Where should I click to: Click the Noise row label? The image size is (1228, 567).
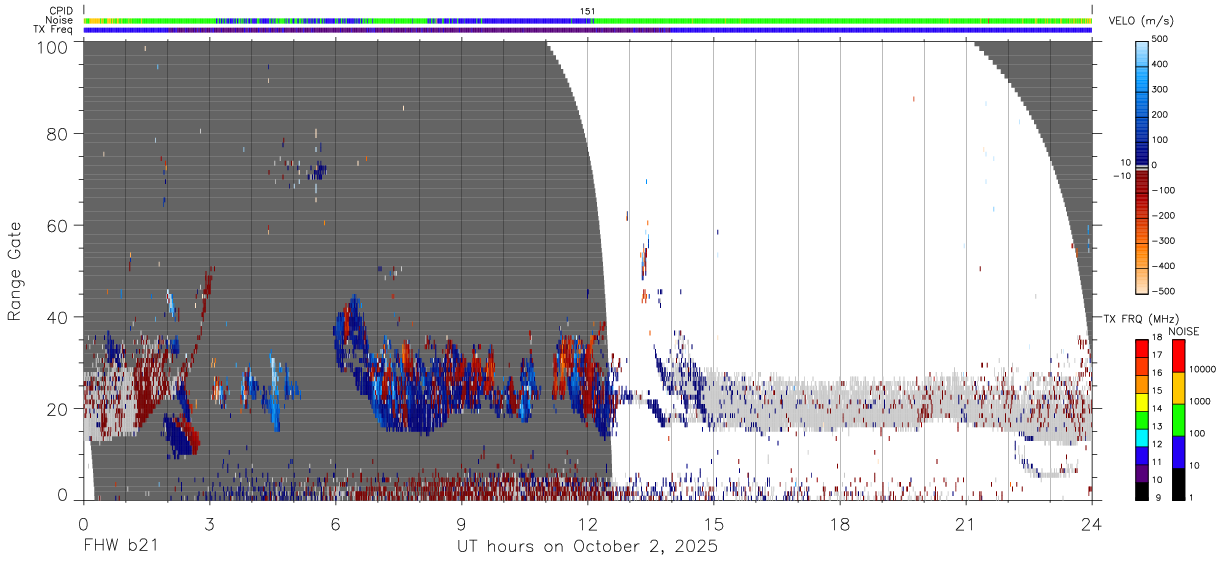(59, 20)
